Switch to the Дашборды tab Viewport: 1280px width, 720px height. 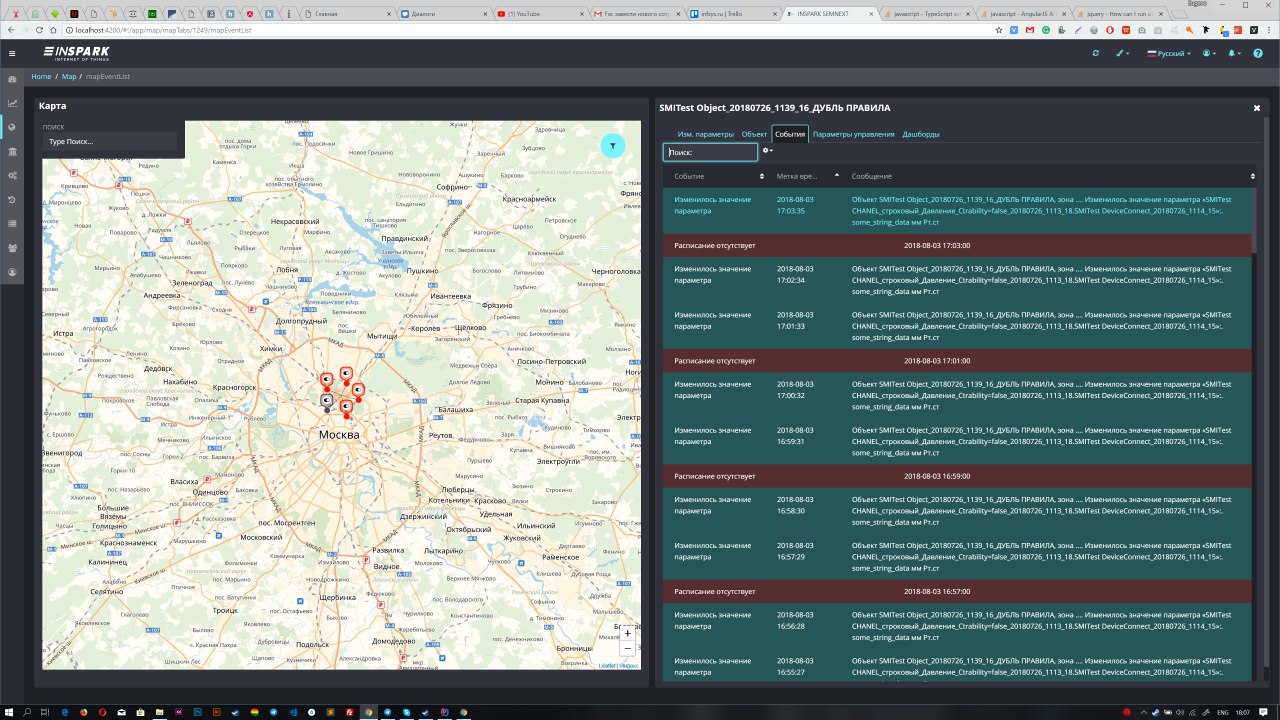pyautogui.click(x=920, y=134)
